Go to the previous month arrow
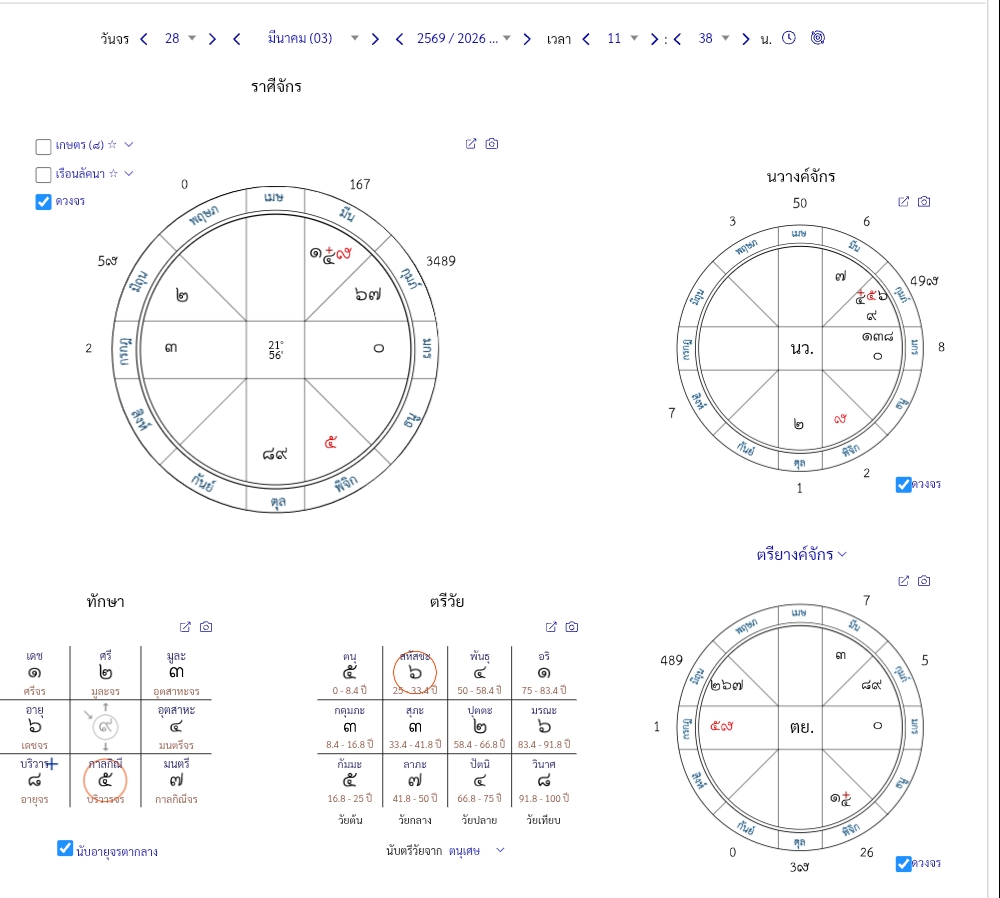This screenshot has height=898, width=1000. pyautogui.click(x=237, y=39)
